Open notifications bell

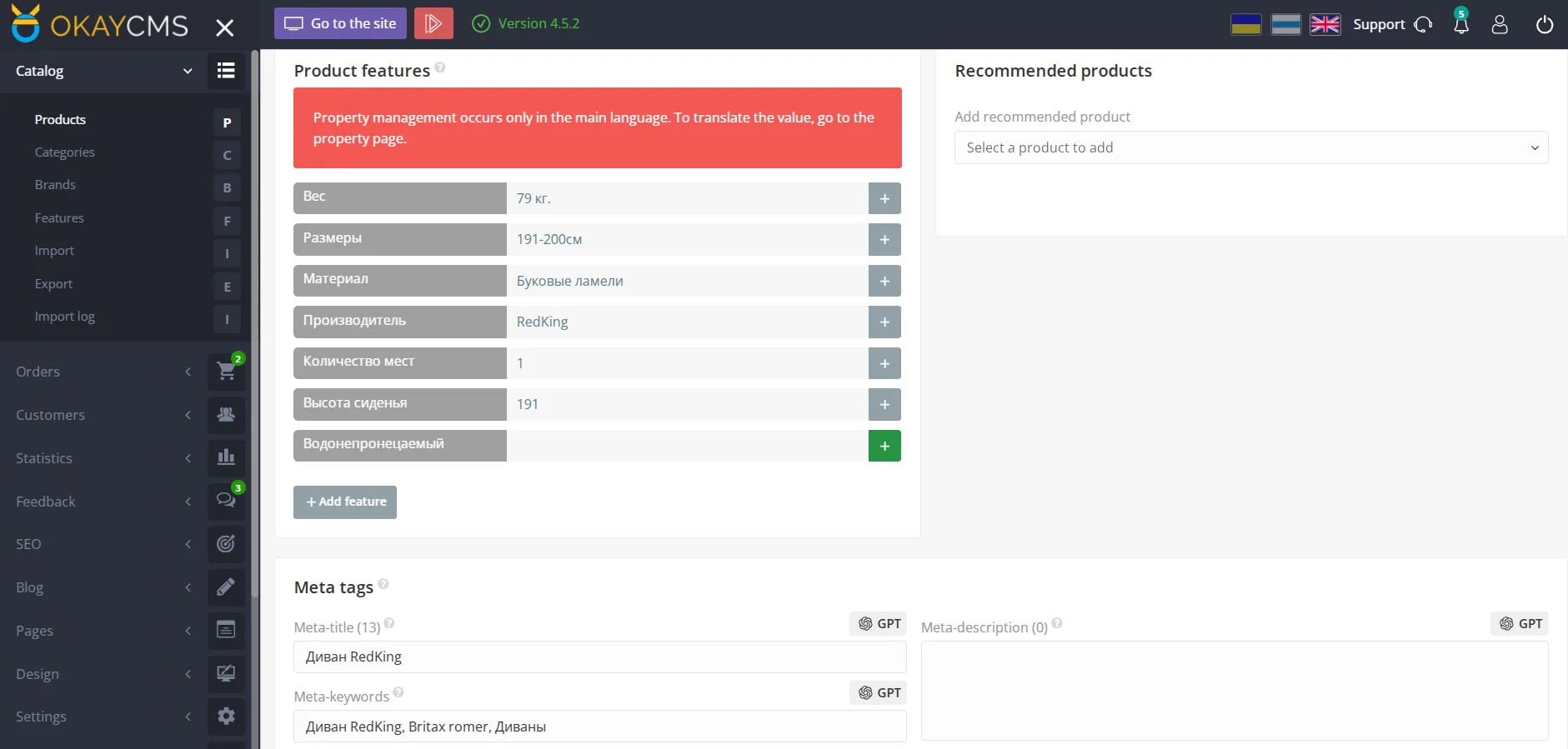(1461, 24)
